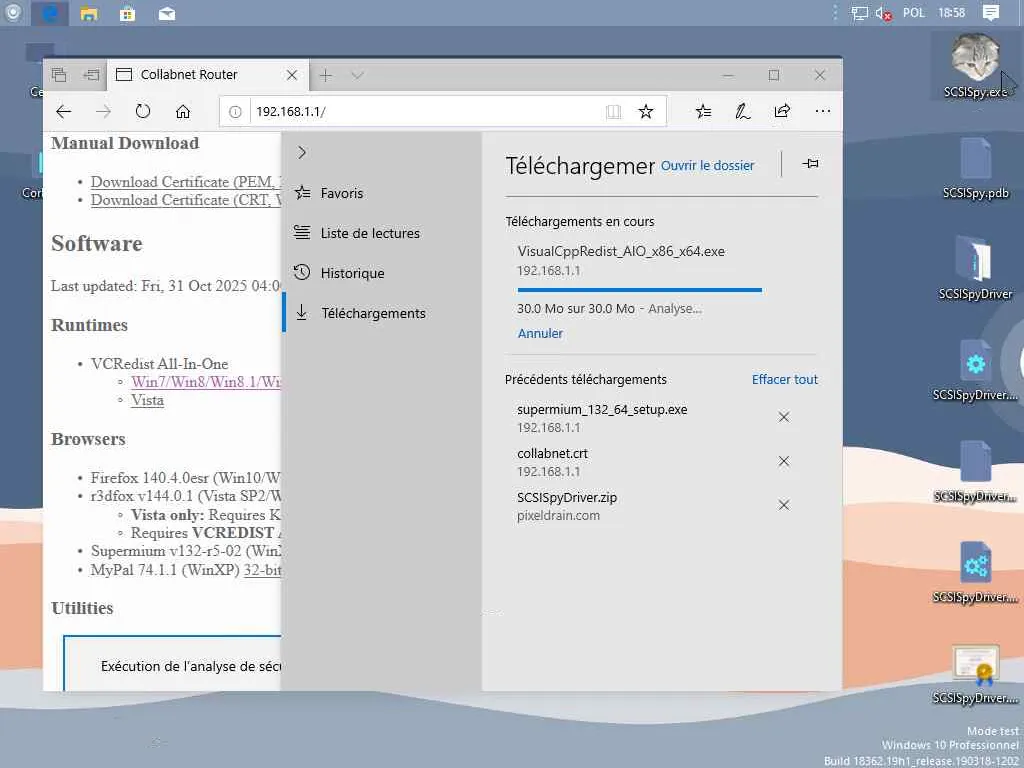This screenshot has width=1024, height=768.
Task: Show tabs you've set aside icon
Action: point(59,75)
